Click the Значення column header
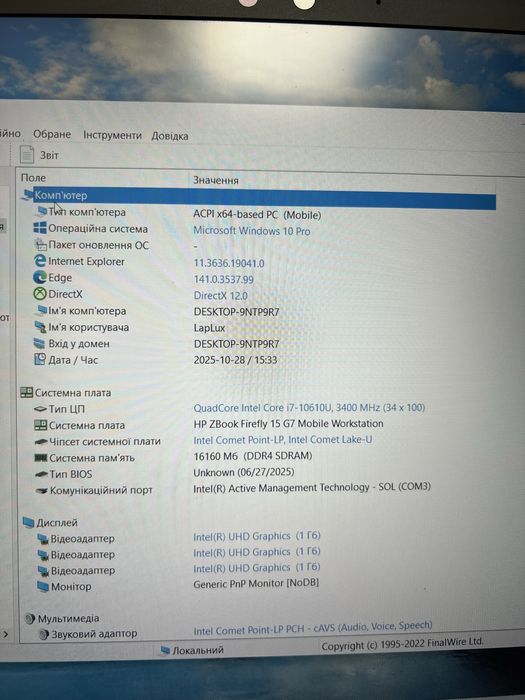This screenshot has height=700, width=525. click(x=216, y=180)
